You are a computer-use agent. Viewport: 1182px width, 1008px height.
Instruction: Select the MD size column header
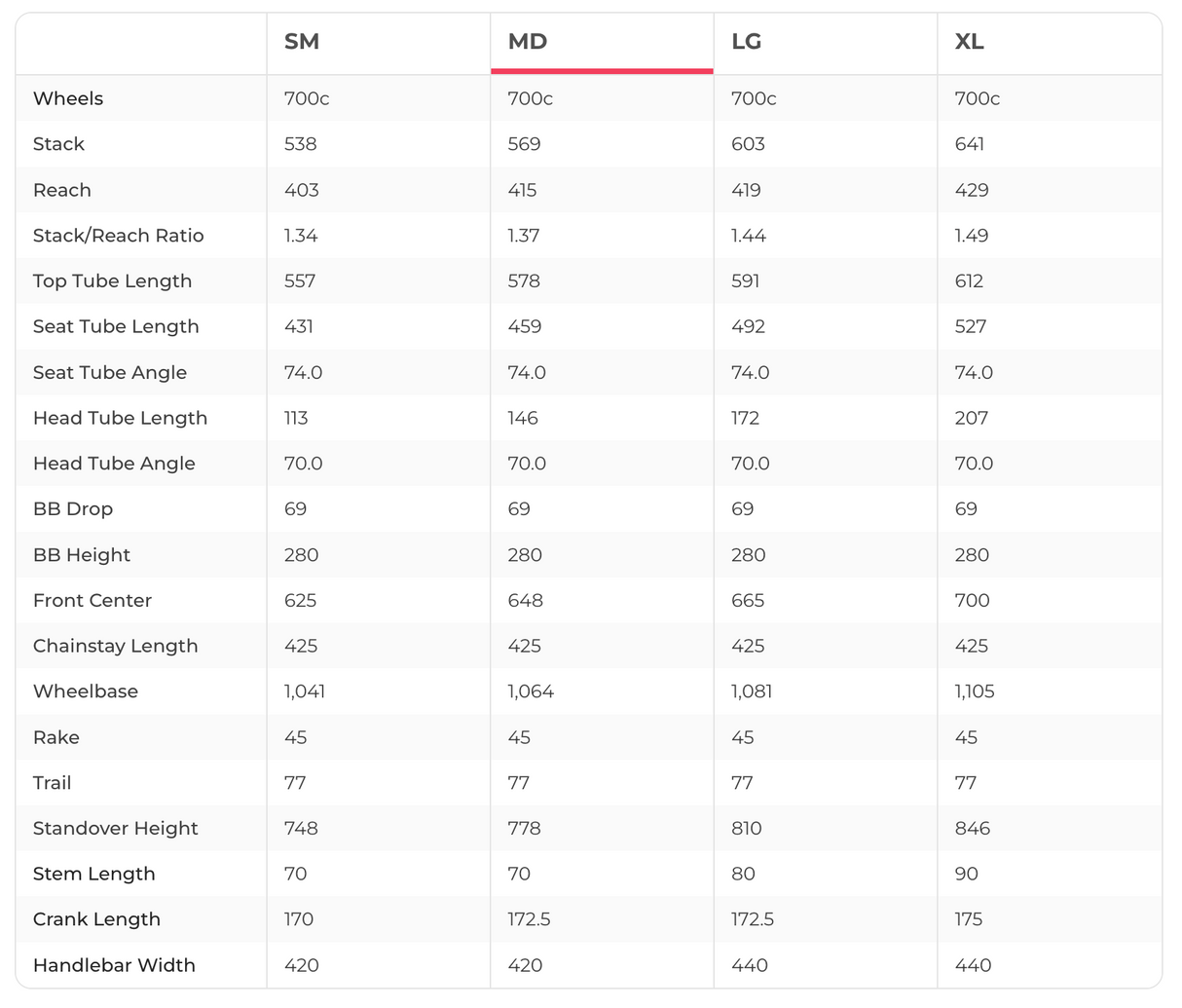[x=528, y=42]
